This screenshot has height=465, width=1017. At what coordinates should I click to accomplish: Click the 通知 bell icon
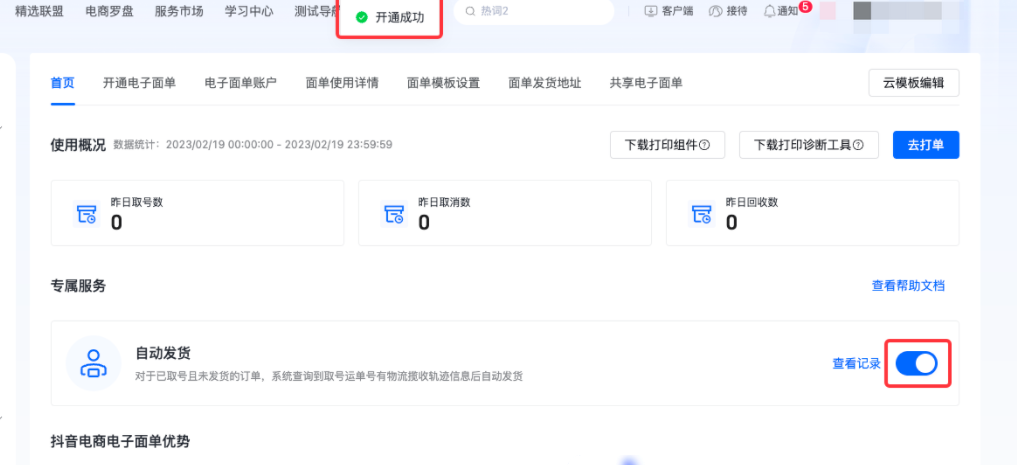(769, 12)
